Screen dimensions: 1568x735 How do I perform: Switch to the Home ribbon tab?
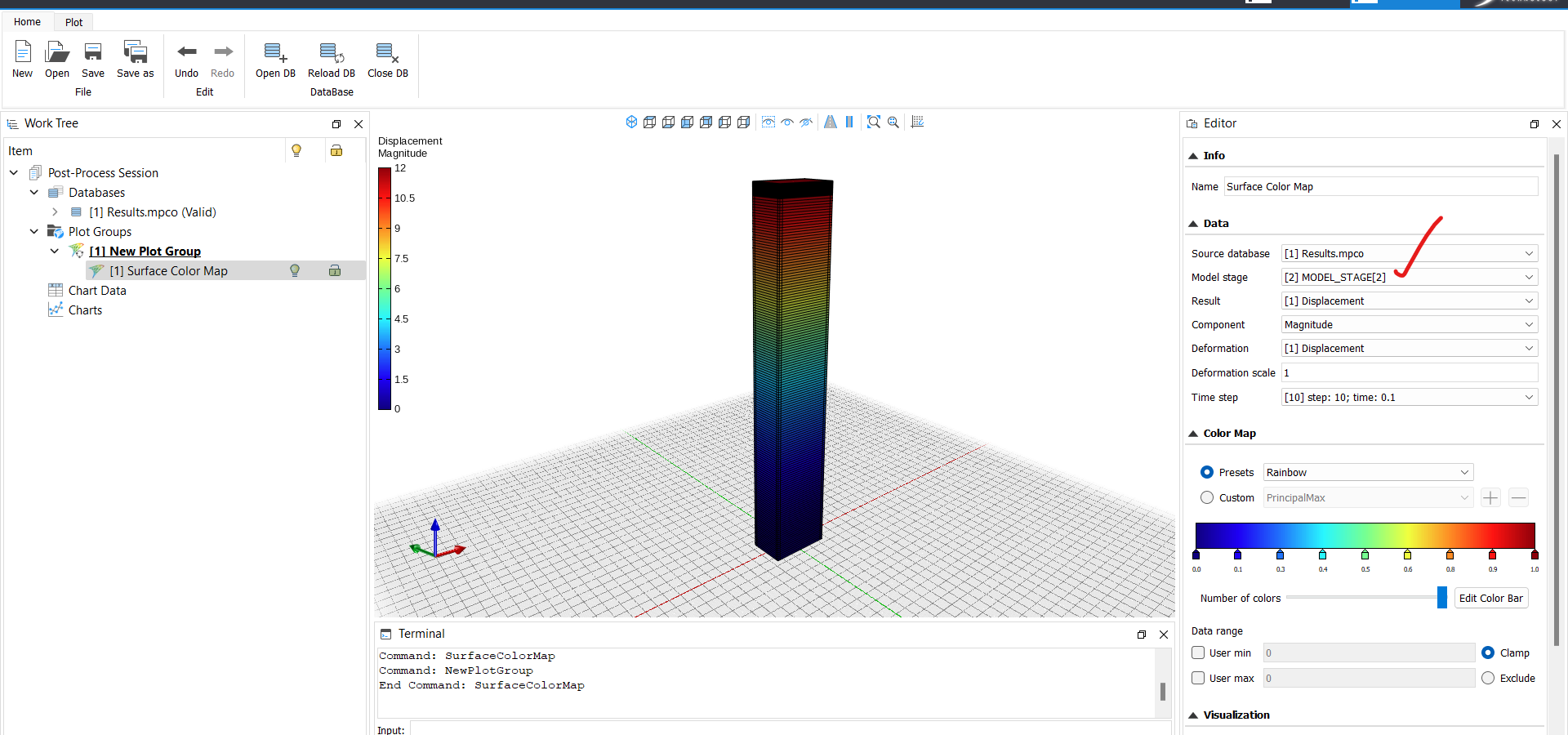(27, 22)
